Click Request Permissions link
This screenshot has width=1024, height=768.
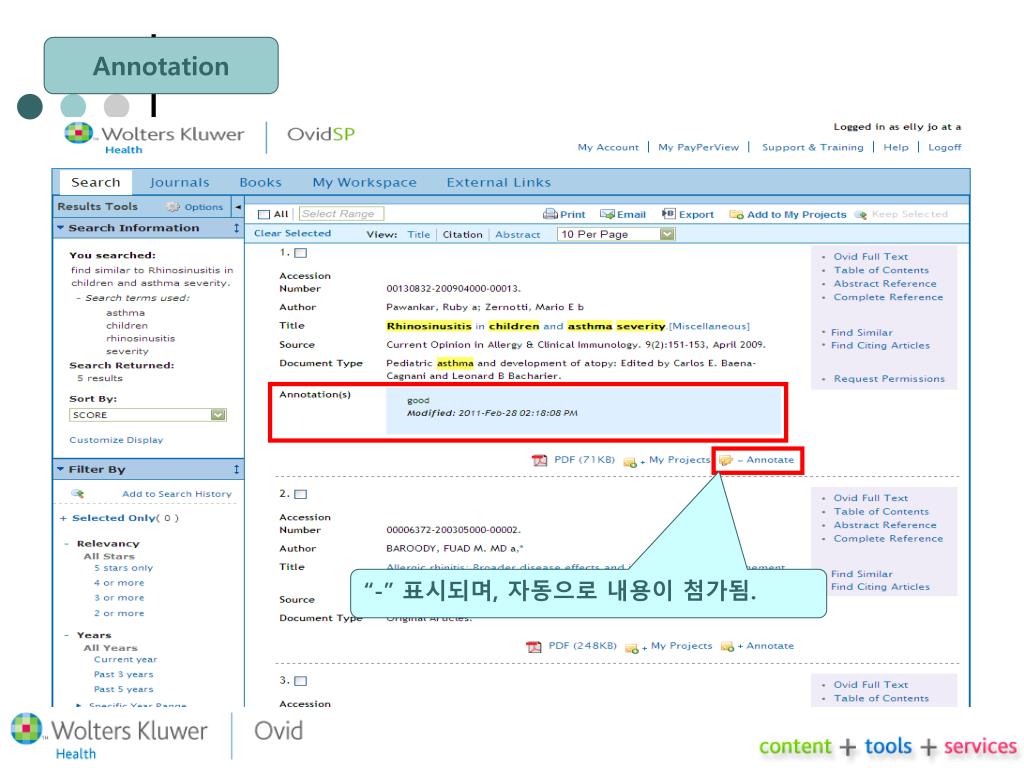tap(889, 379)
